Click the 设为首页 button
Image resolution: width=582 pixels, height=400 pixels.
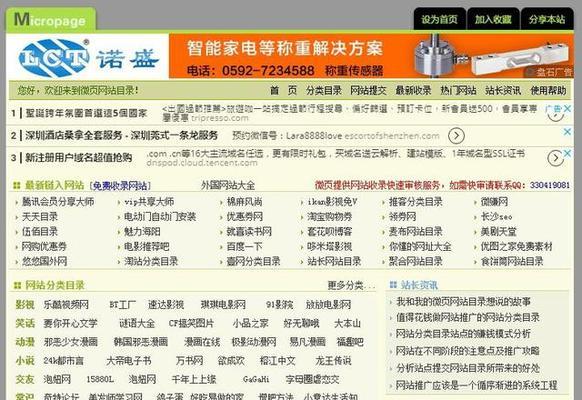439,19
